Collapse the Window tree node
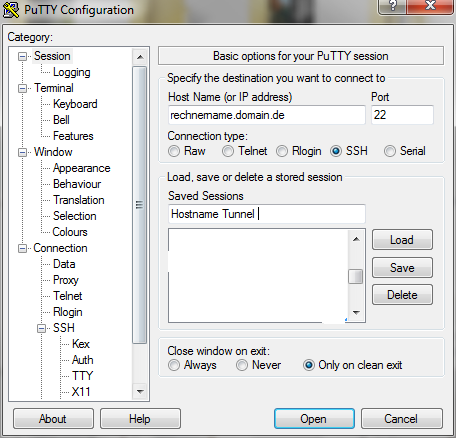 click(22, 152)
